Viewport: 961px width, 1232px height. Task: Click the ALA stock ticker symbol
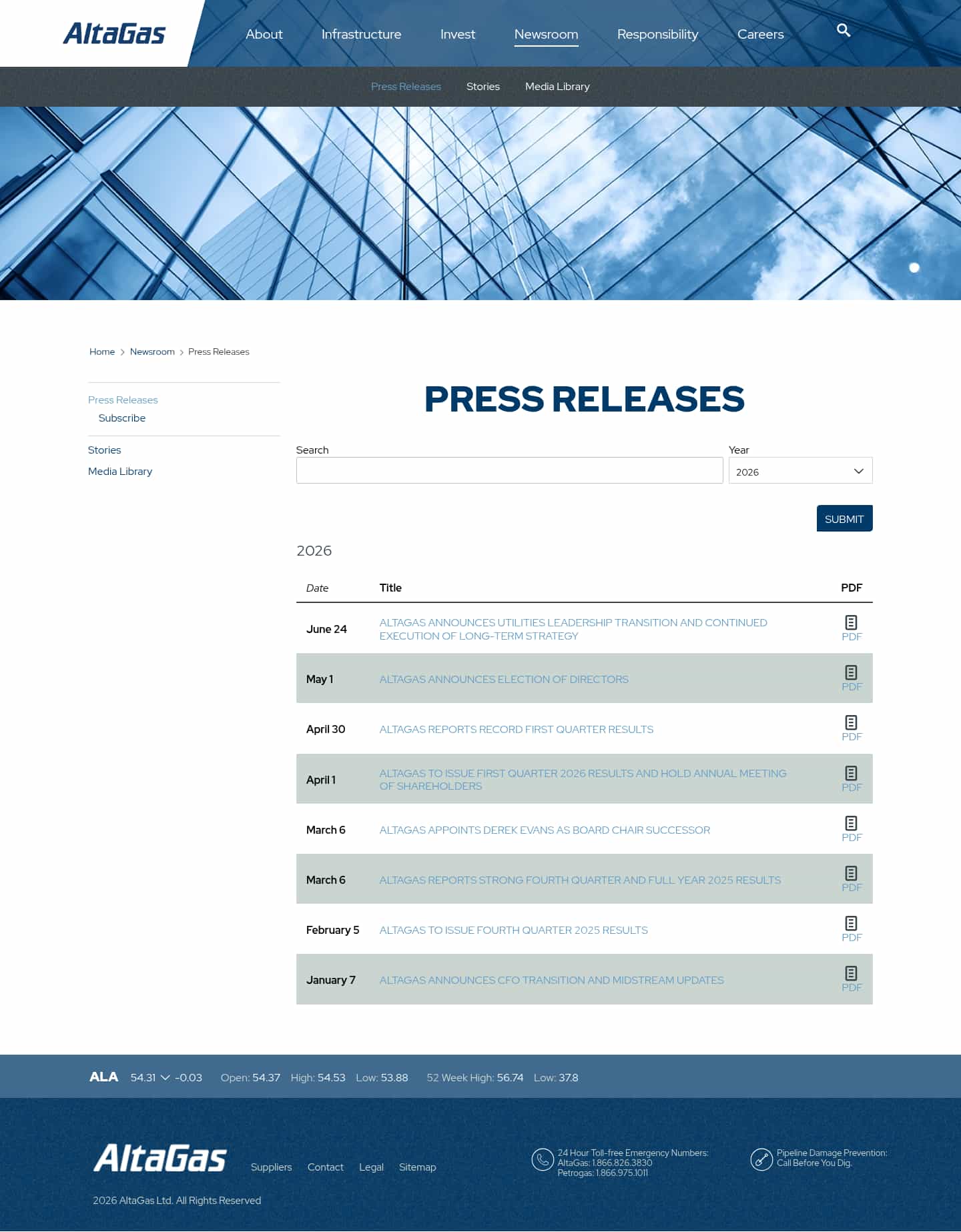(x=103, y=1077)
